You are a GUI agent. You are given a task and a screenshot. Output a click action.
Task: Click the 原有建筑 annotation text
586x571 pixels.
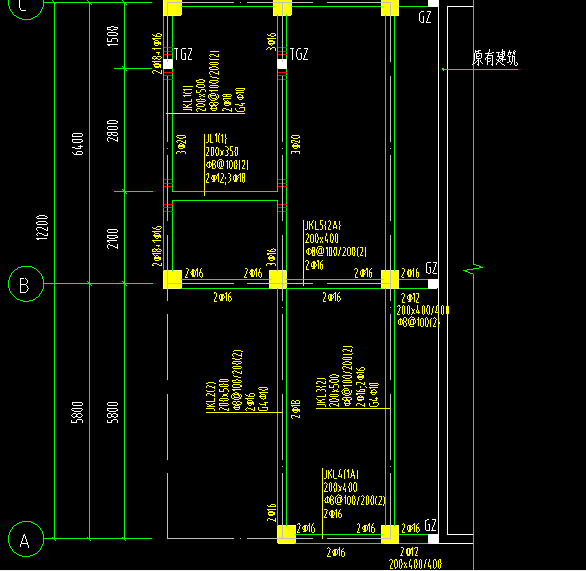pyautogui.click(x=495, y=58)
